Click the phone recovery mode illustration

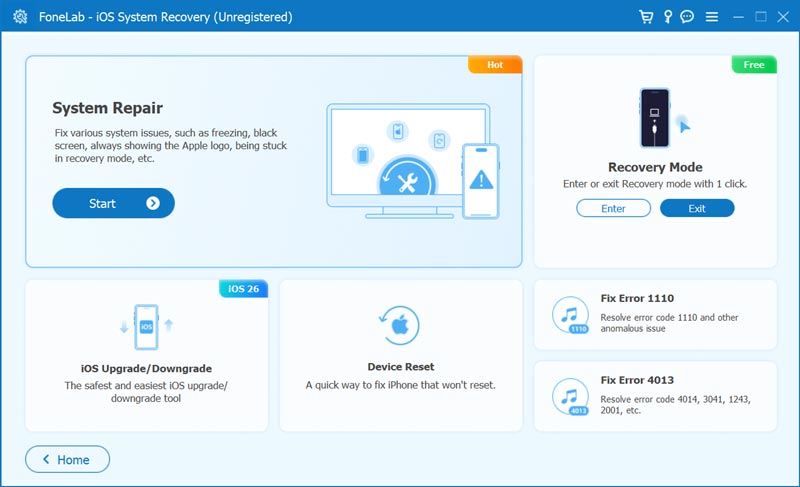tap(655, 118)
